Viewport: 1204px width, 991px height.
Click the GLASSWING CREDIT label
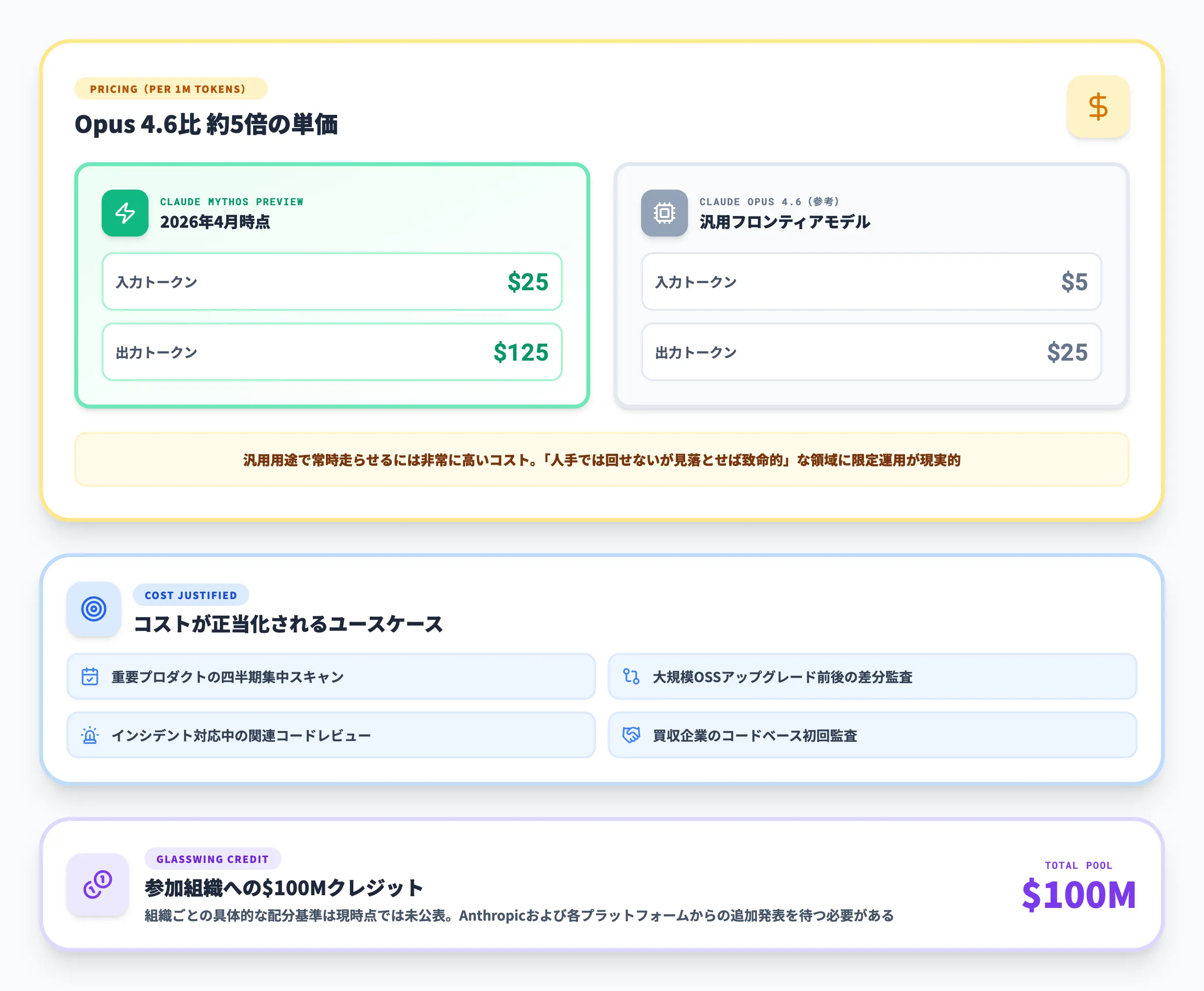tap(213, 859)
